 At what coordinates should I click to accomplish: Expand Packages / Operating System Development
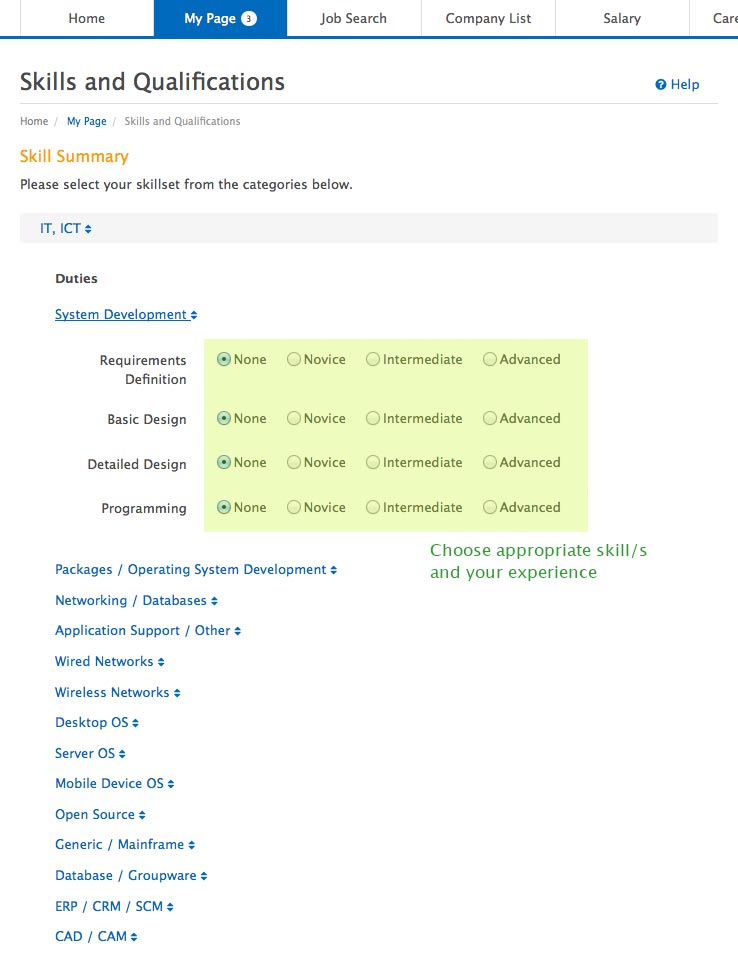click(x=196, y=569)
